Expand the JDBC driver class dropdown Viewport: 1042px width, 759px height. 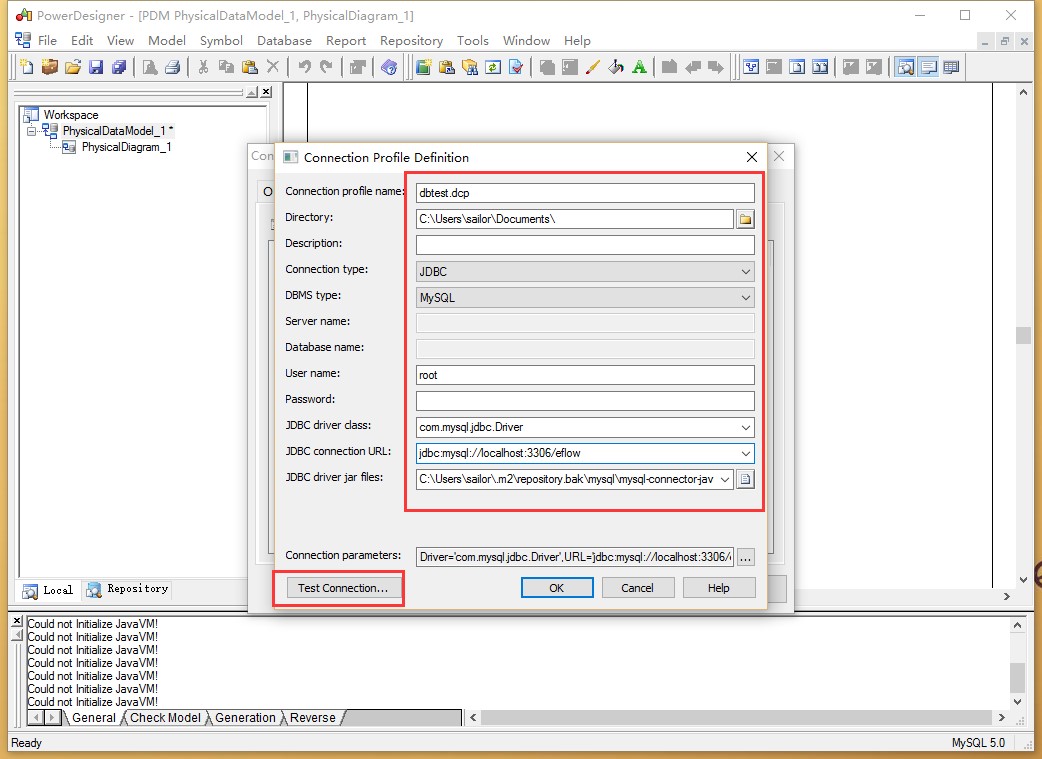point(746,427)
